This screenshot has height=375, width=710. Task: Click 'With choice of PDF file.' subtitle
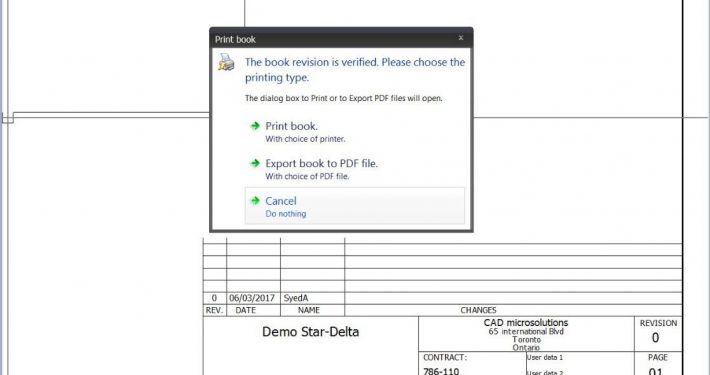307,177
